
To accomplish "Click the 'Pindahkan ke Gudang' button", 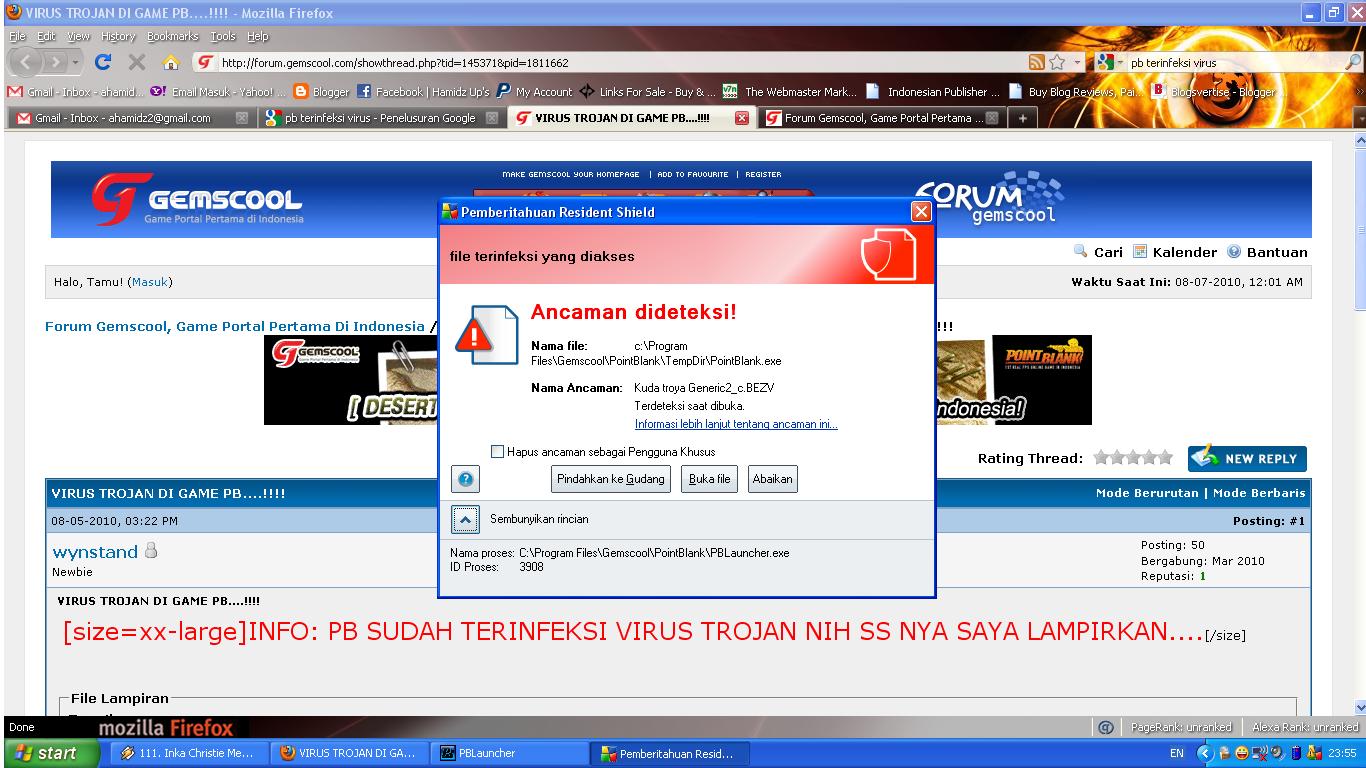I will point(610,479).
